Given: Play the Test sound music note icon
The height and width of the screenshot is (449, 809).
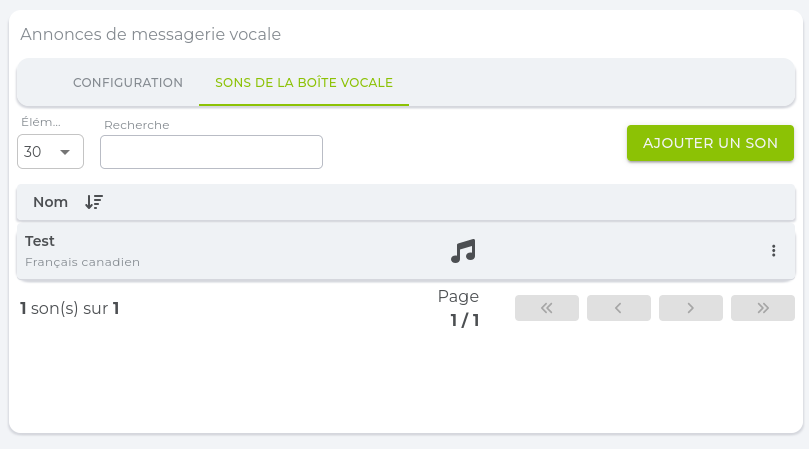Looking at the screenshot, I should [x=463, y=251].
